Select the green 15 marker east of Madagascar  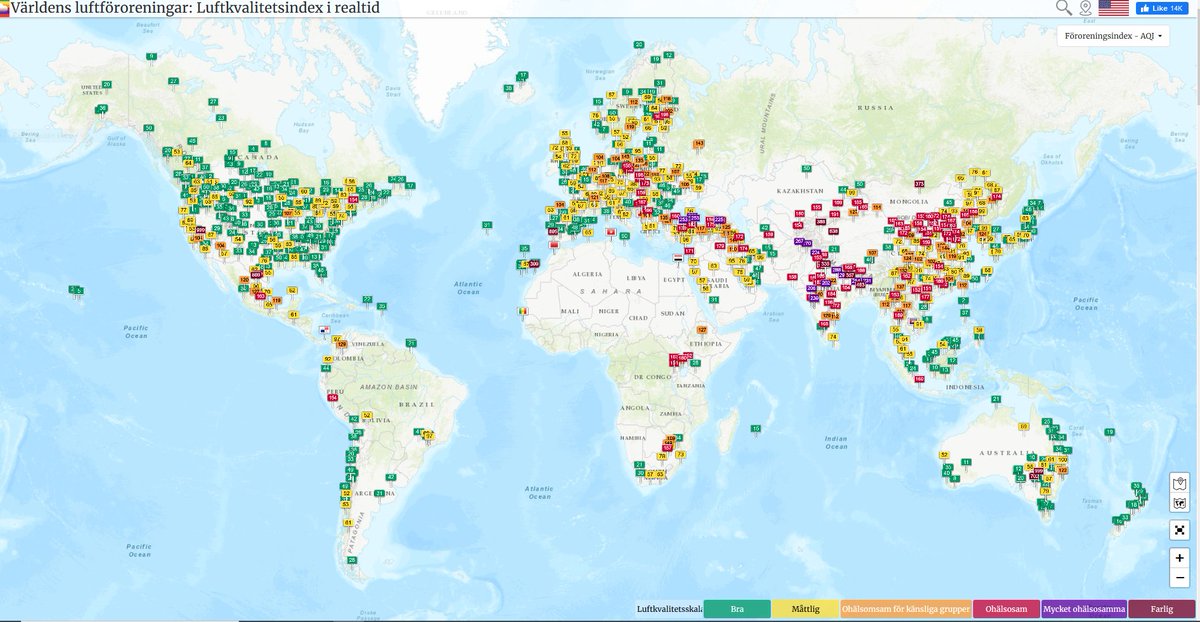click(755, 428)
